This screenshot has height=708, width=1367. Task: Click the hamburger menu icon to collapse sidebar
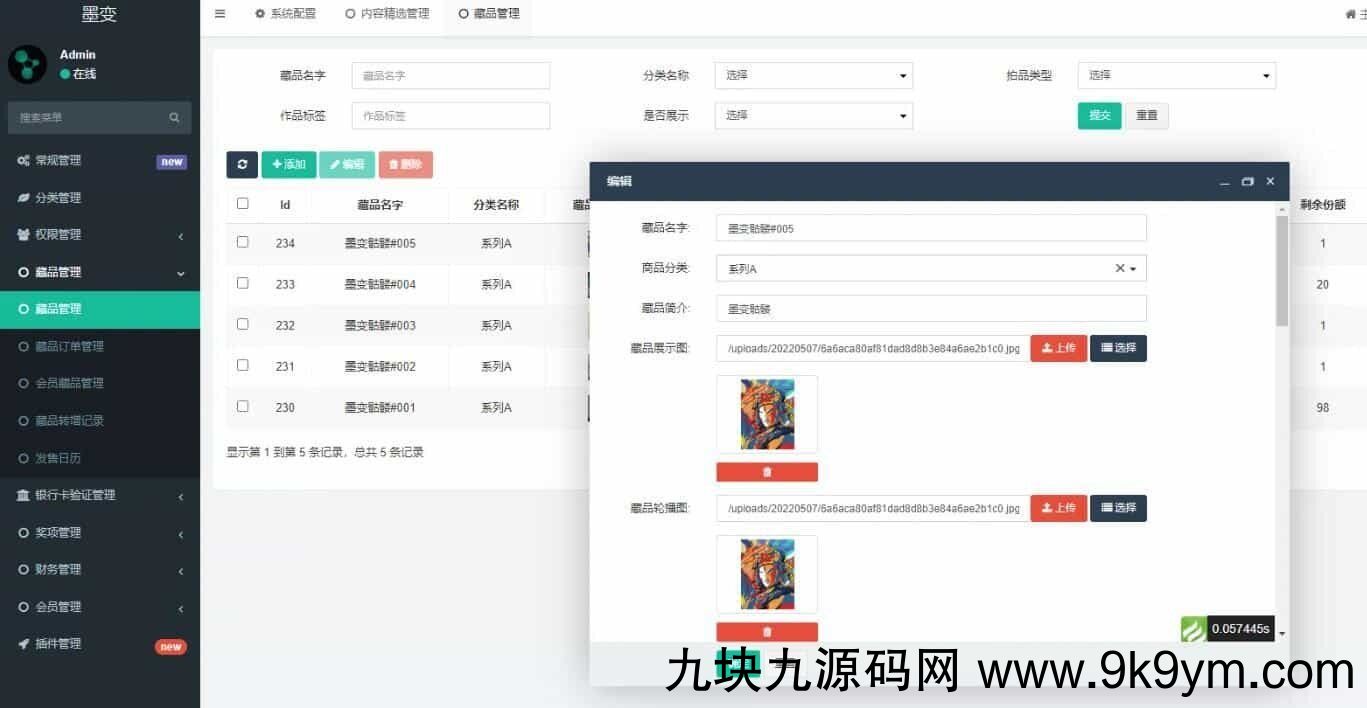(x=220, y=14)
